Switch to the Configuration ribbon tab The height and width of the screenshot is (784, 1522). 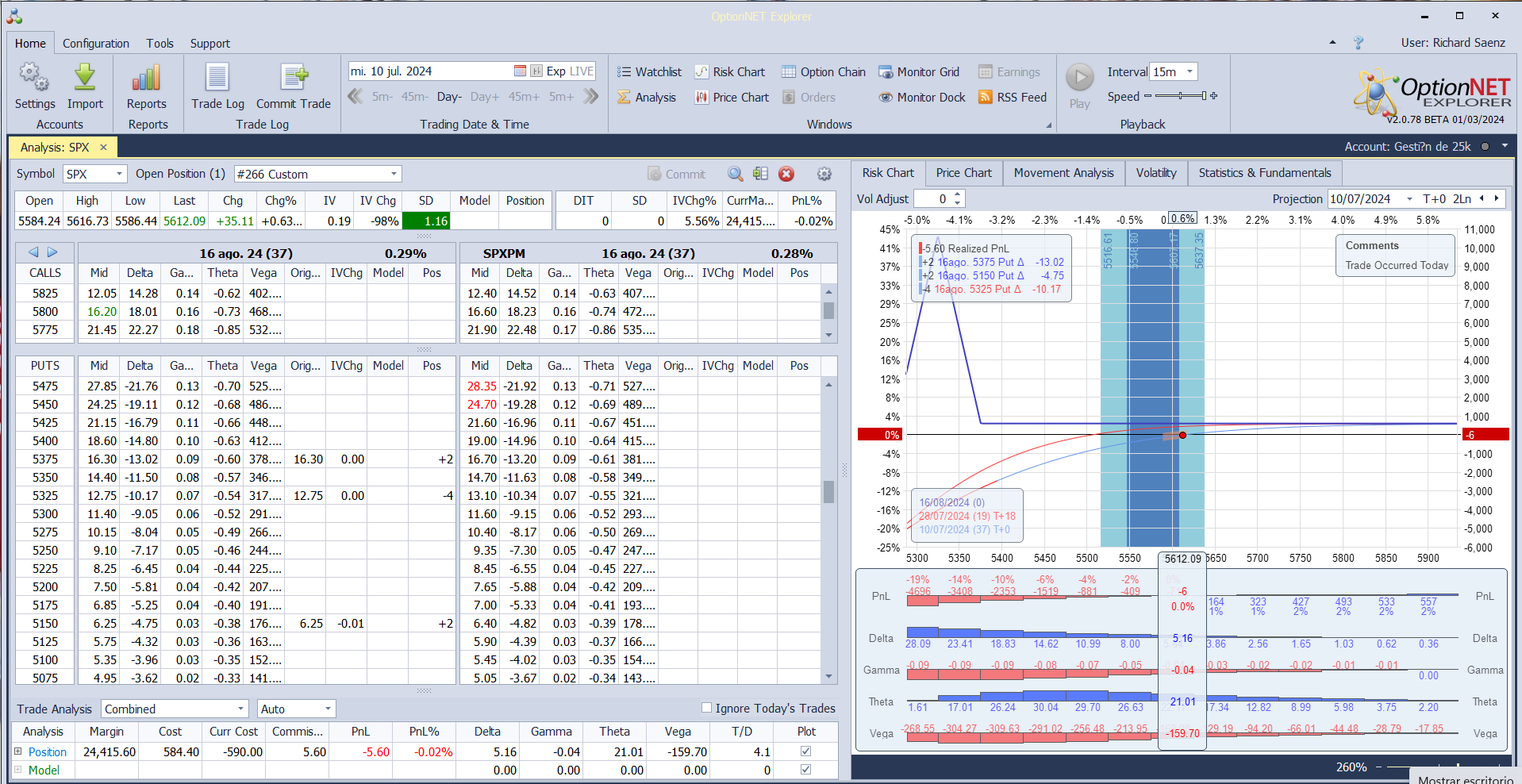96,44
